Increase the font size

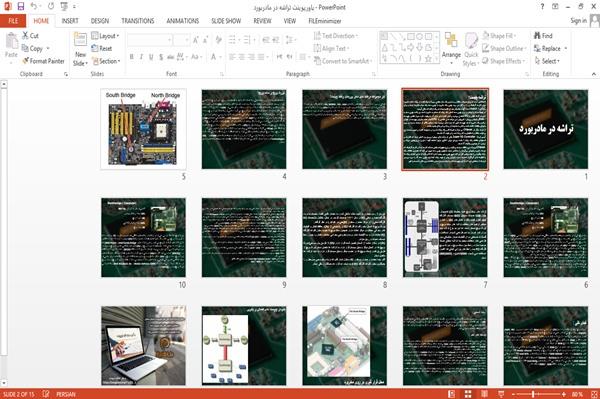pos(196,40)
